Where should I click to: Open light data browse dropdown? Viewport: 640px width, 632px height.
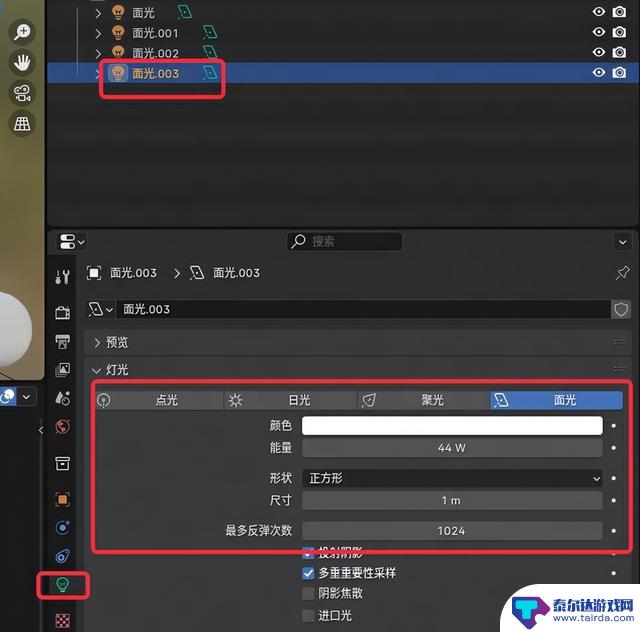click(100, 309)
